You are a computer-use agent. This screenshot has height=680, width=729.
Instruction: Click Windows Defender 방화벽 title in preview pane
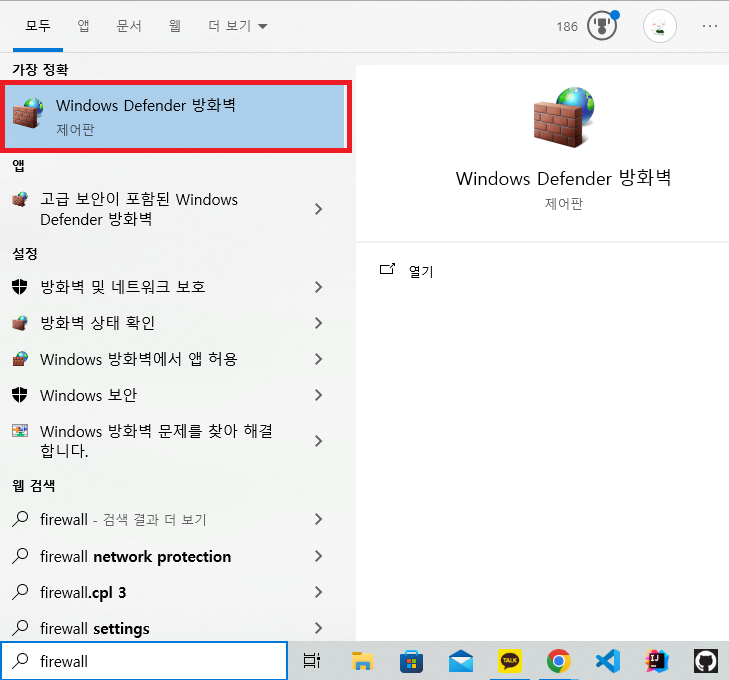(563, 178)
